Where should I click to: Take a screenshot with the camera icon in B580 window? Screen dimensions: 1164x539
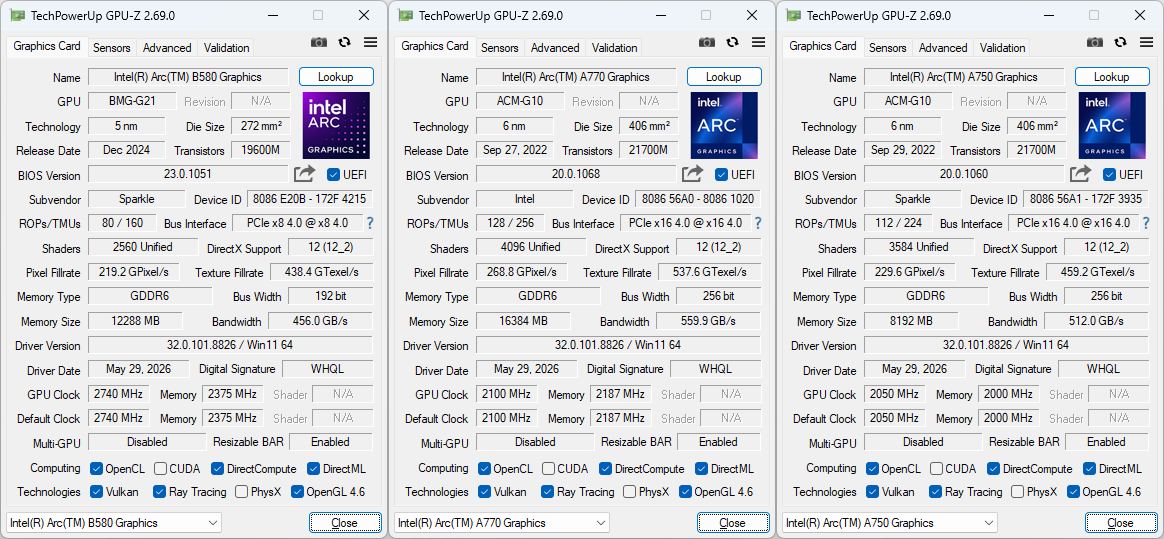click(318, 42)
